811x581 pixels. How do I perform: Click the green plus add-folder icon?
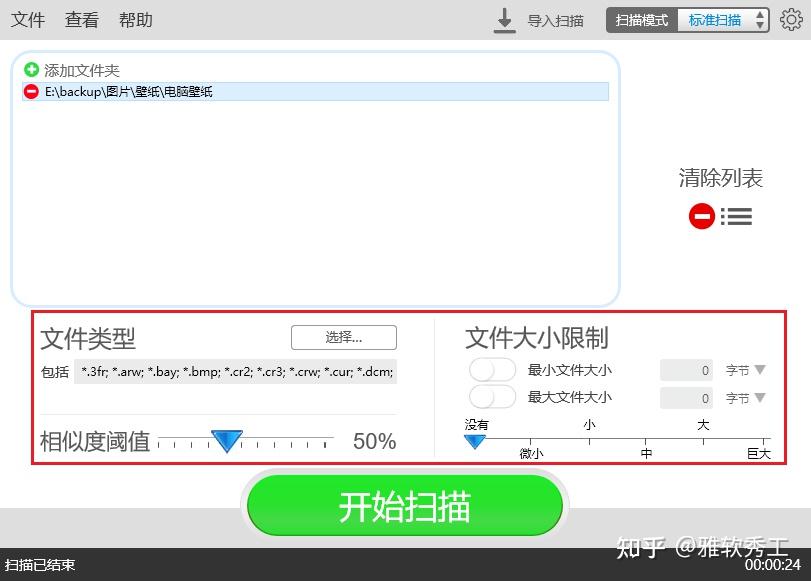pos(32,69)
